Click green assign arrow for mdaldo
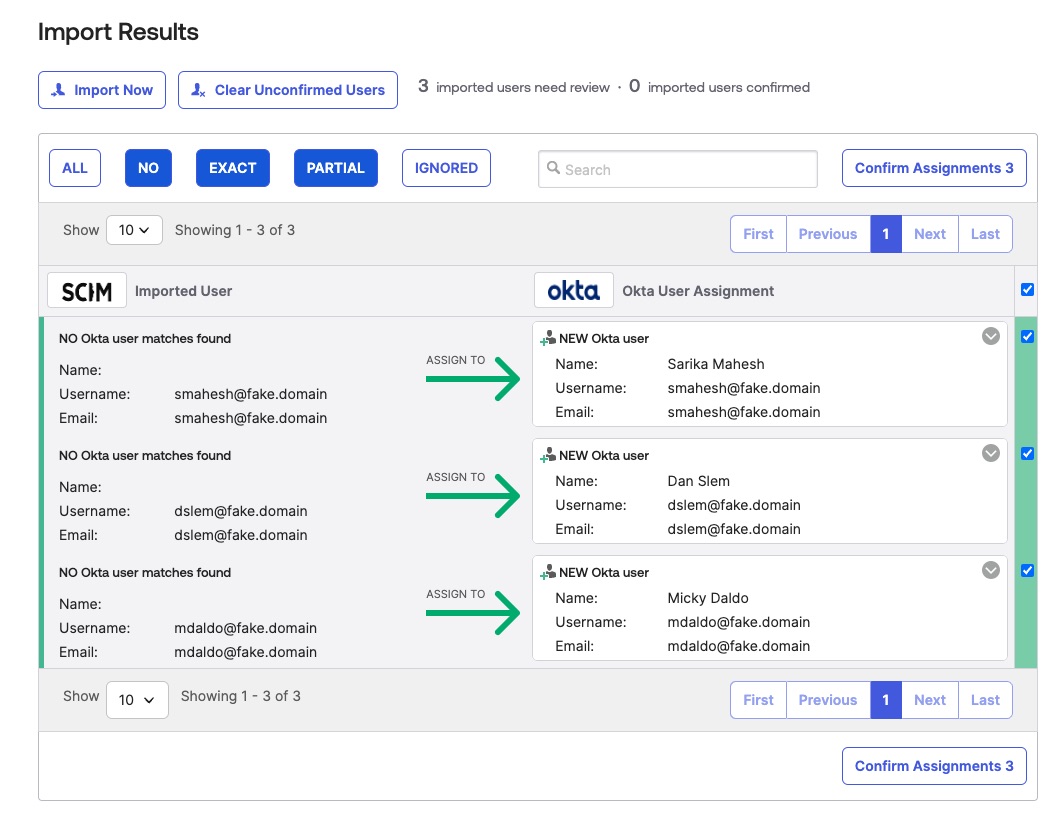Screen dimensions: 1061x814 (x=473, y=614)
